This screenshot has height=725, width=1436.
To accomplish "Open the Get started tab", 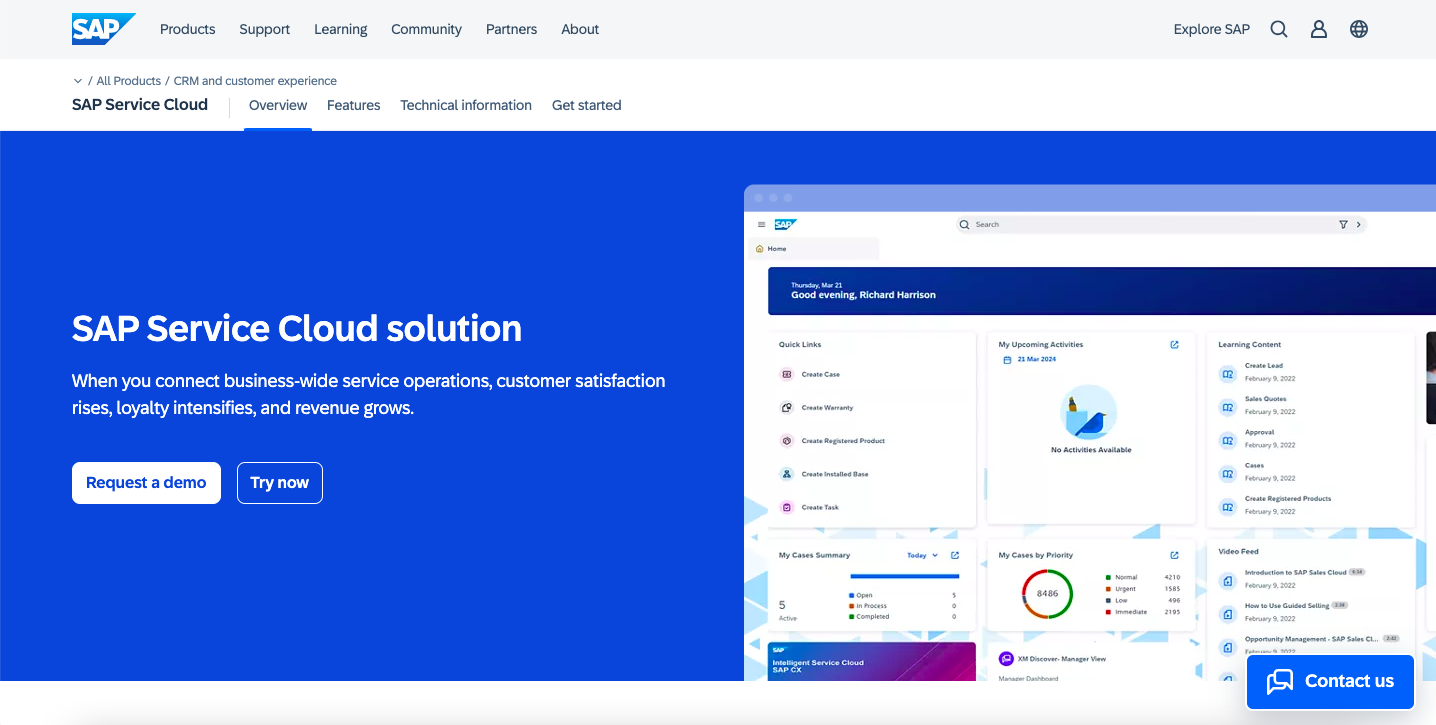I will click(x=587, y=105).
